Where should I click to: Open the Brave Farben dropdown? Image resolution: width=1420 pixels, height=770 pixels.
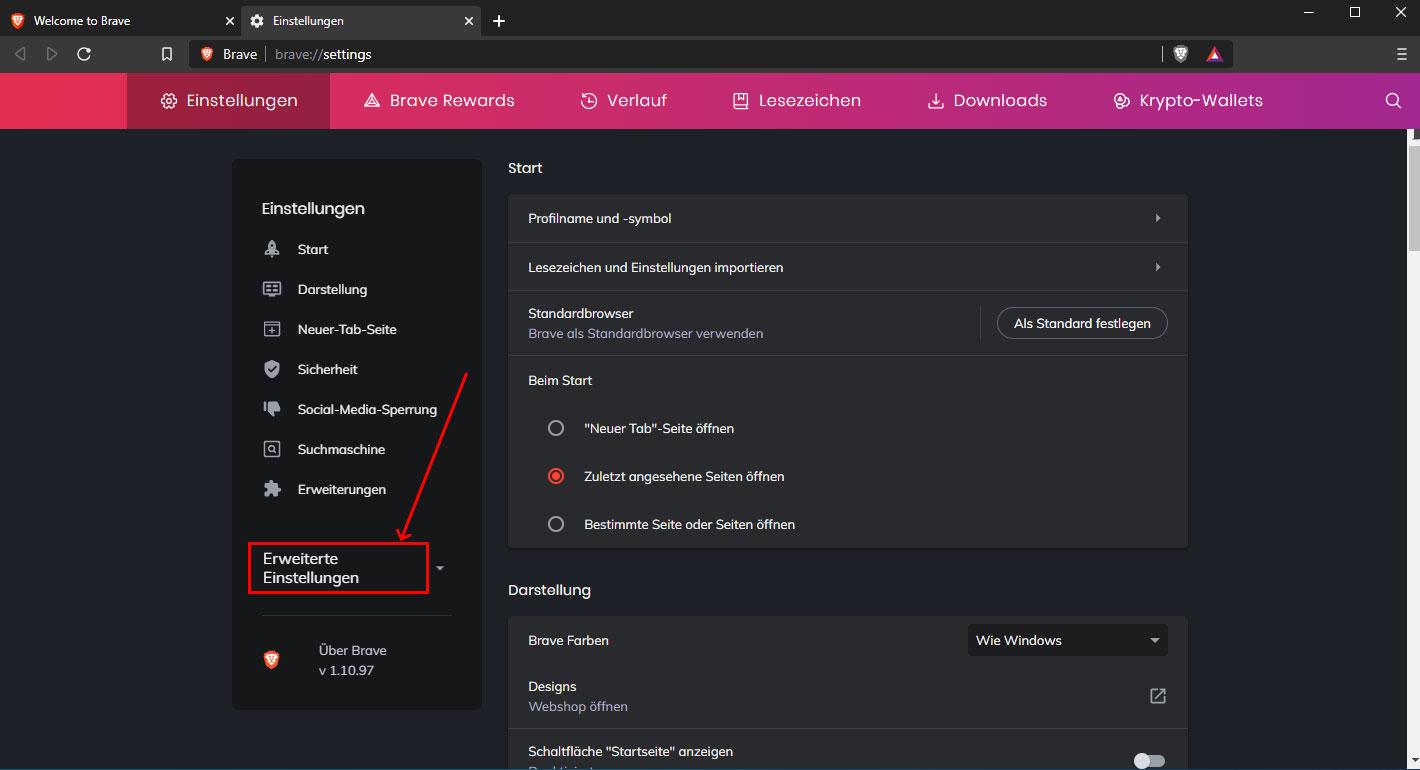point(1067,640)
